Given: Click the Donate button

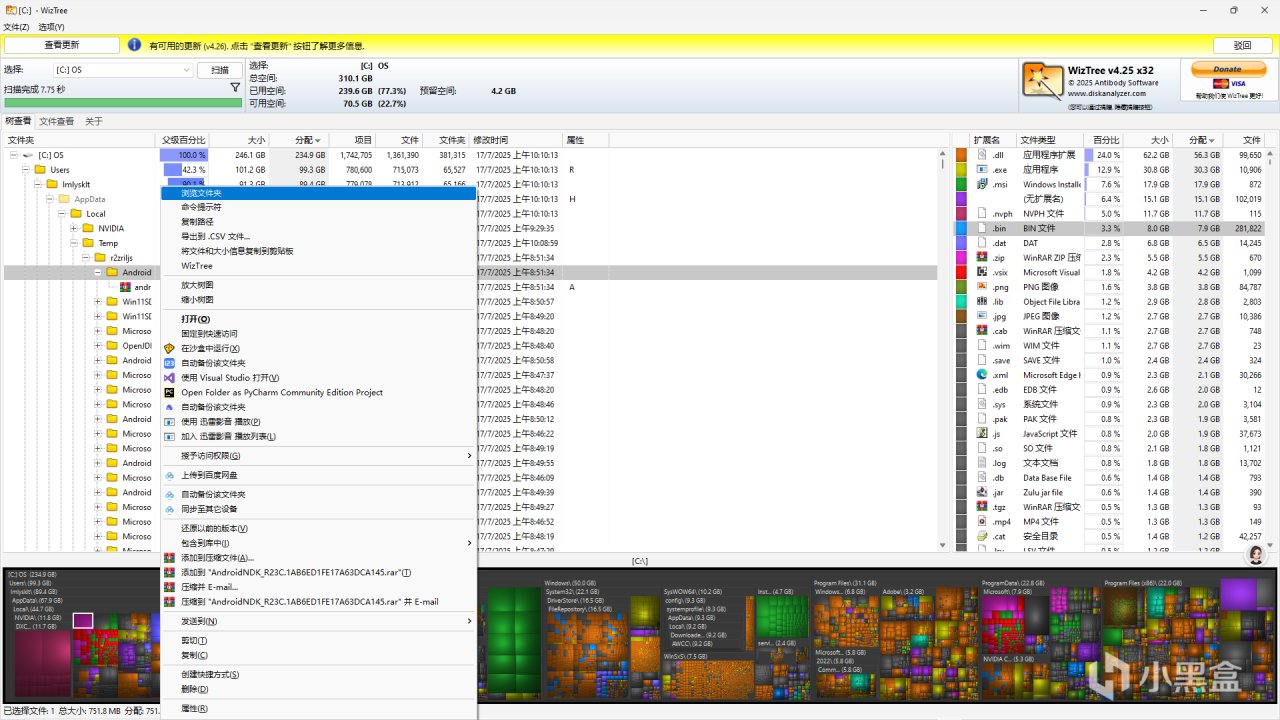Looking at the screenshot, I should point(1227,69).
